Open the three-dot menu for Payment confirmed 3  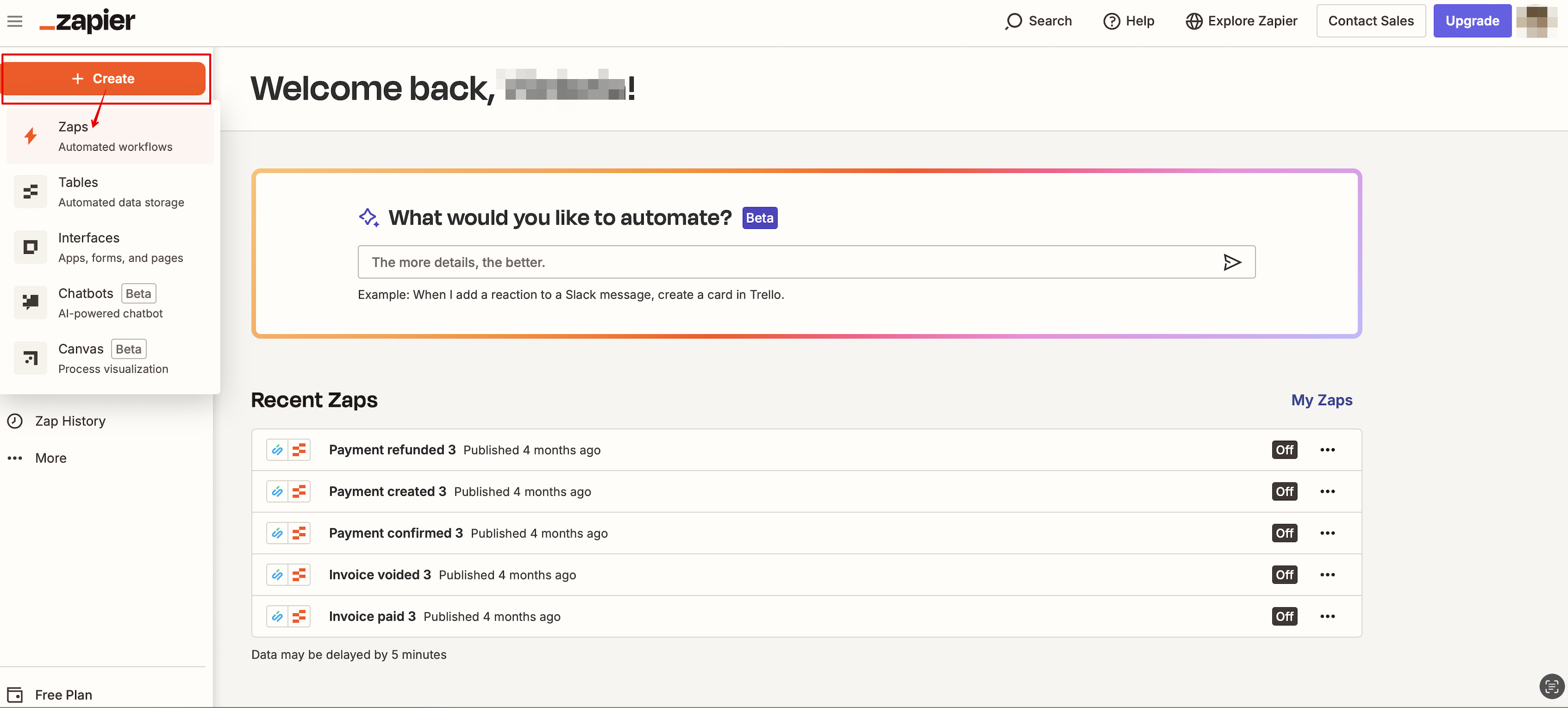1328,533
